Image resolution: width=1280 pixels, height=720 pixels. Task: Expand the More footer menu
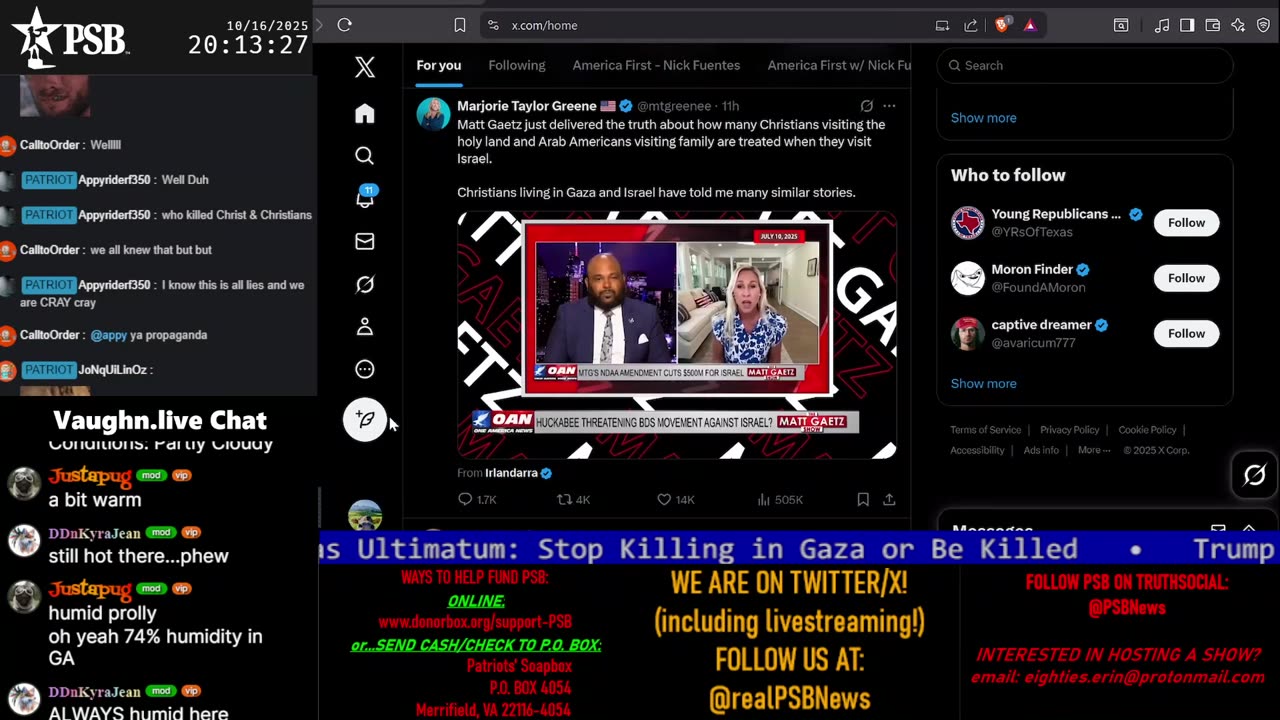(x=1094, y=450)
